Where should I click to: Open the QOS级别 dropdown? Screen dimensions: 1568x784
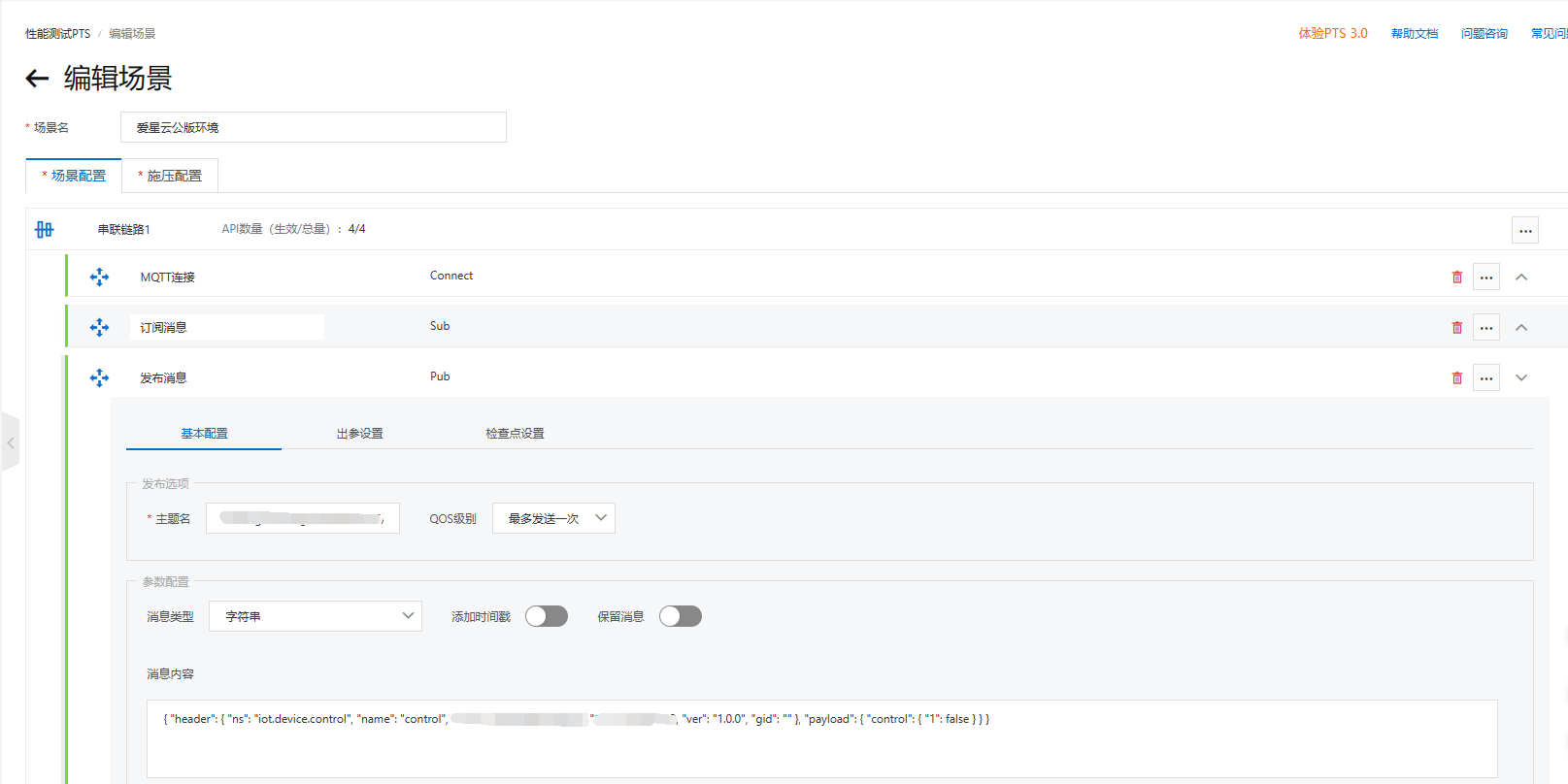[x=553, y=518]
